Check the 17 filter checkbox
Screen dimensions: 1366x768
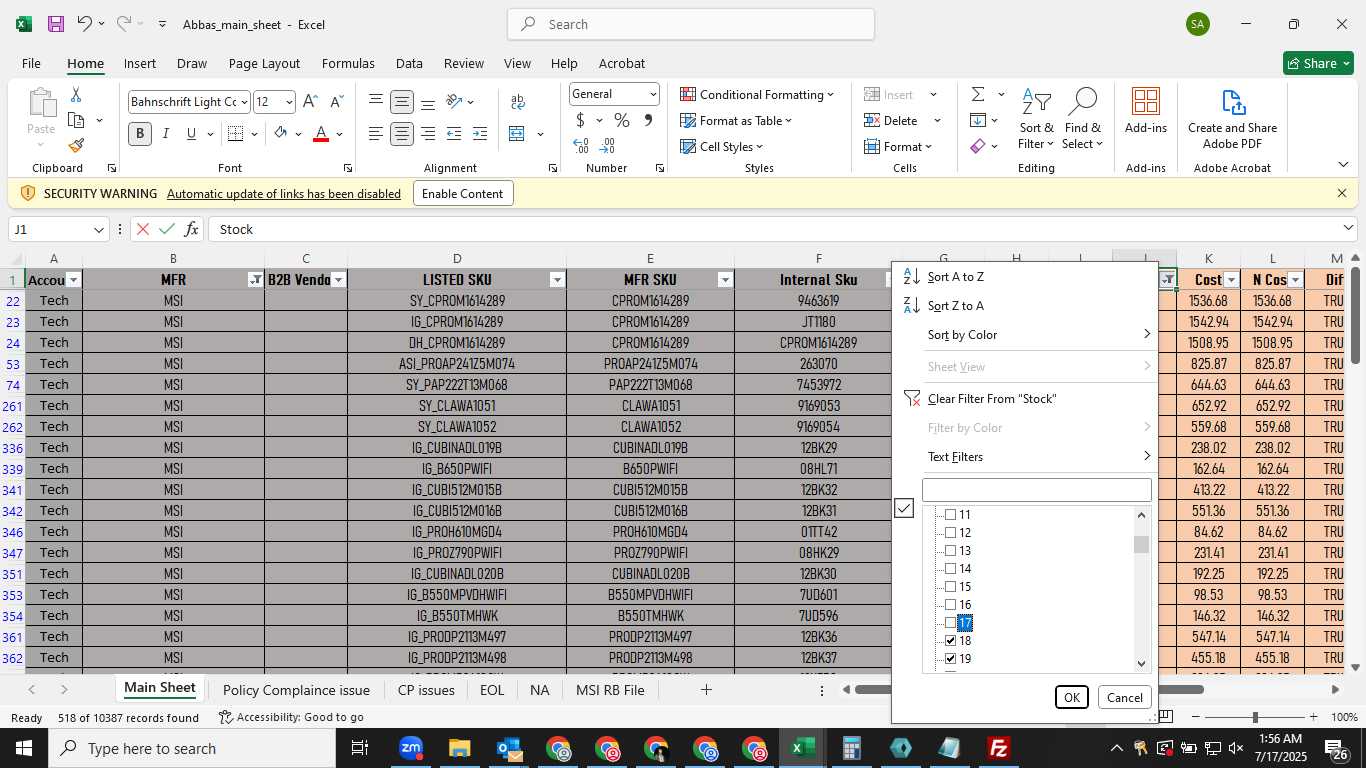[x=951, y=623]
